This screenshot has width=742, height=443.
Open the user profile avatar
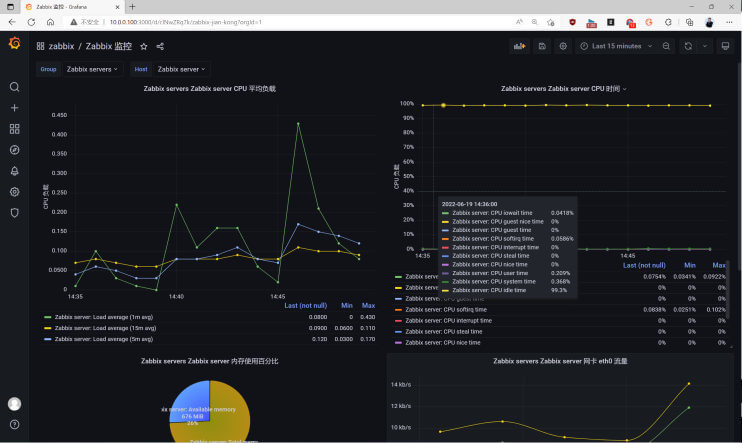click(15, 404)
